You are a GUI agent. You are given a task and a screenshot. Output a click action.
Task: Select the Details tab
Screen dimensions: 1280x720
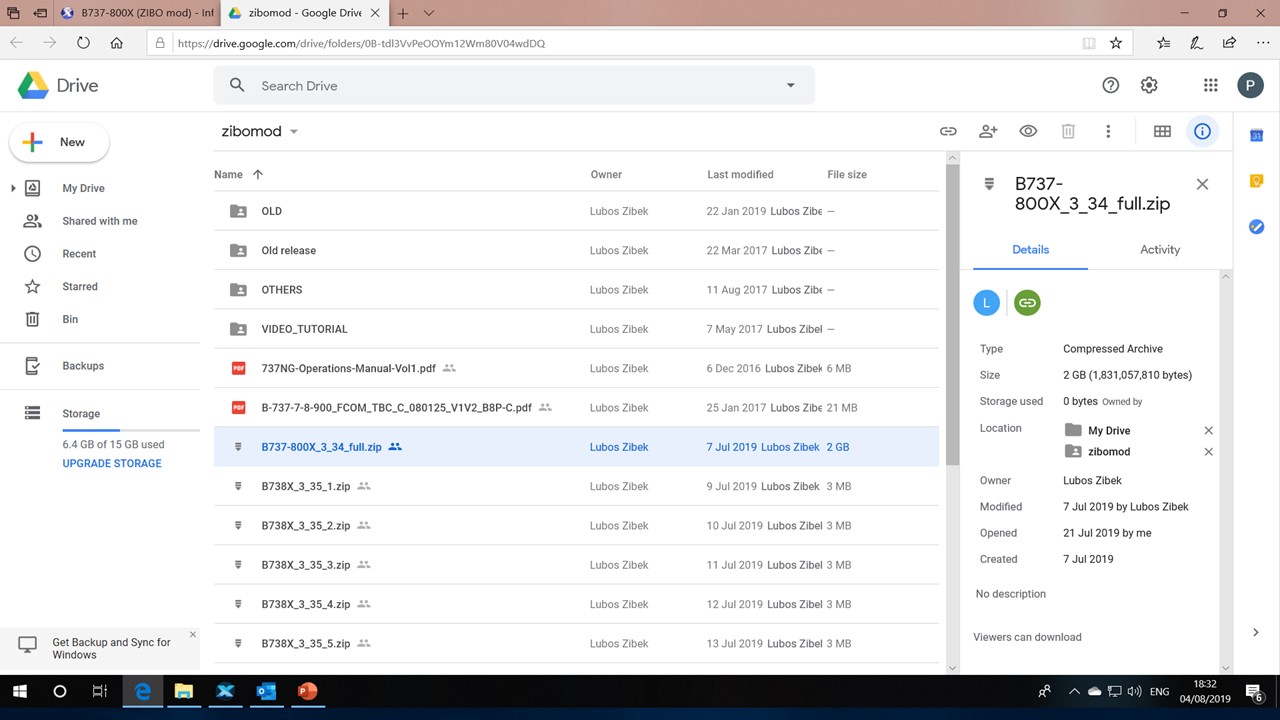[1030, 249]
